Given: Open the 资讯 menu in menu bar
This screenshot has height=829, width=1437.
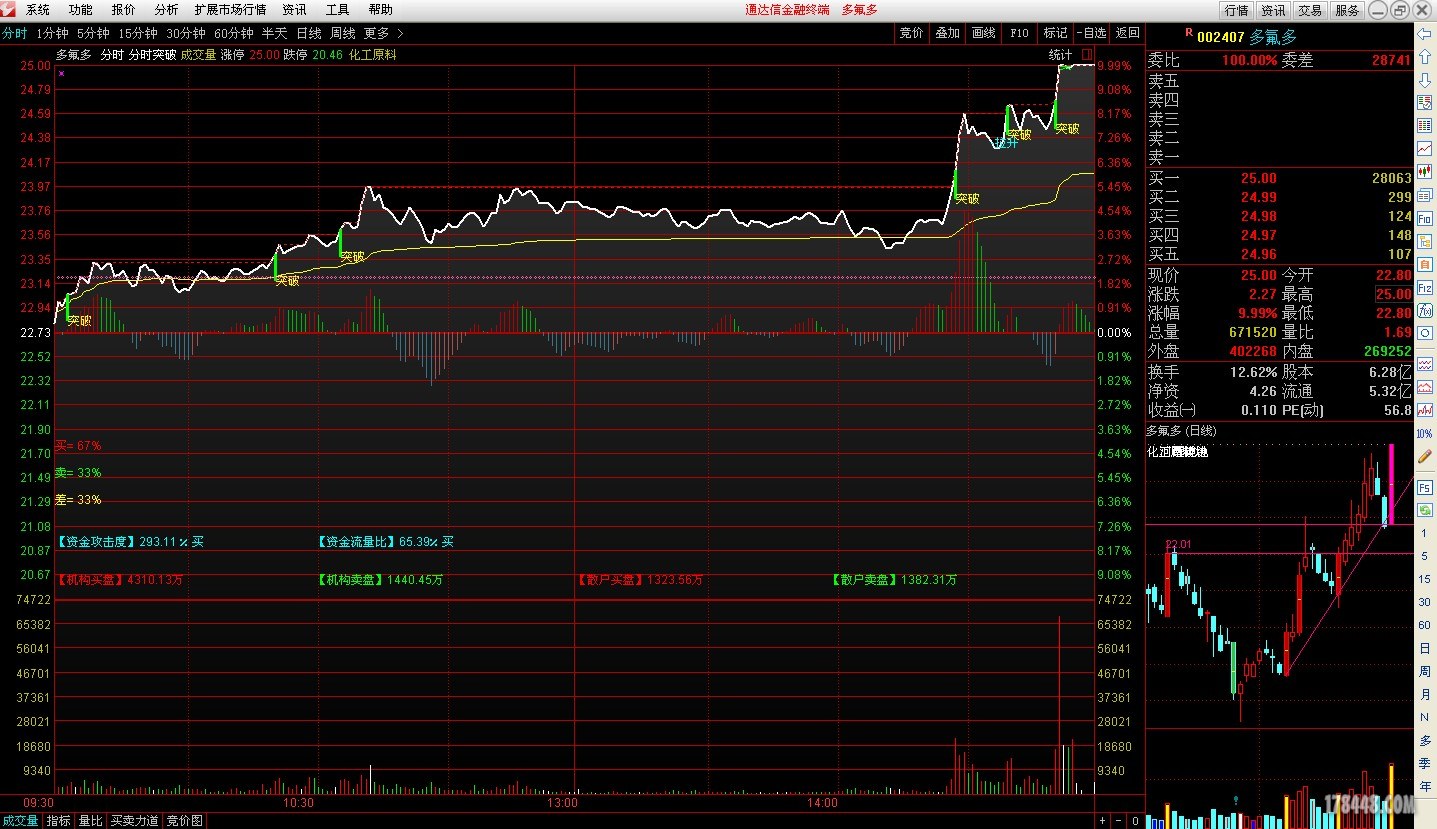Looking at the screenshot, I should pyautogui.click(x=294, y=10).
